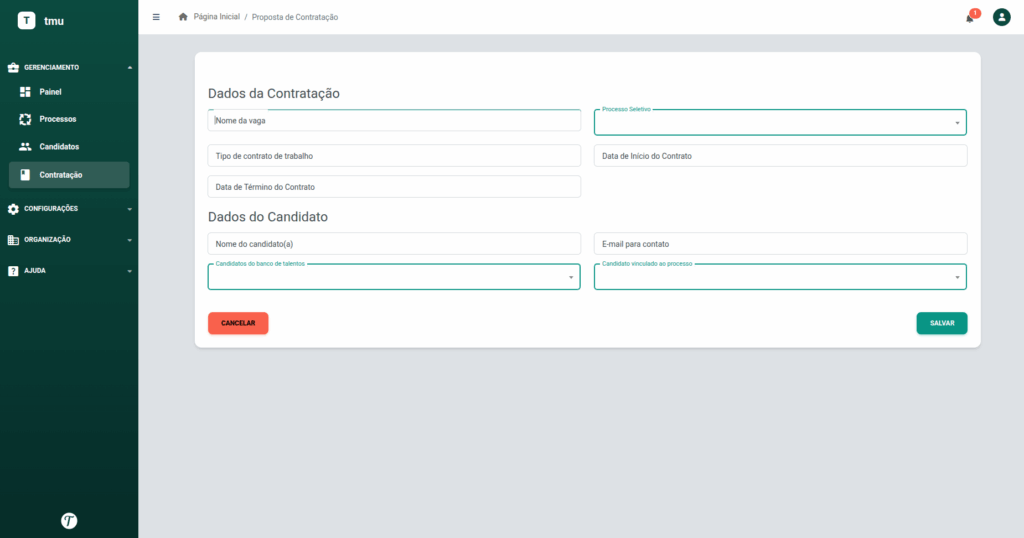The height and width of the screenshot is (538, 1024).
Task: Click the Nome do candidato(a) field
Action: point(394,244)
